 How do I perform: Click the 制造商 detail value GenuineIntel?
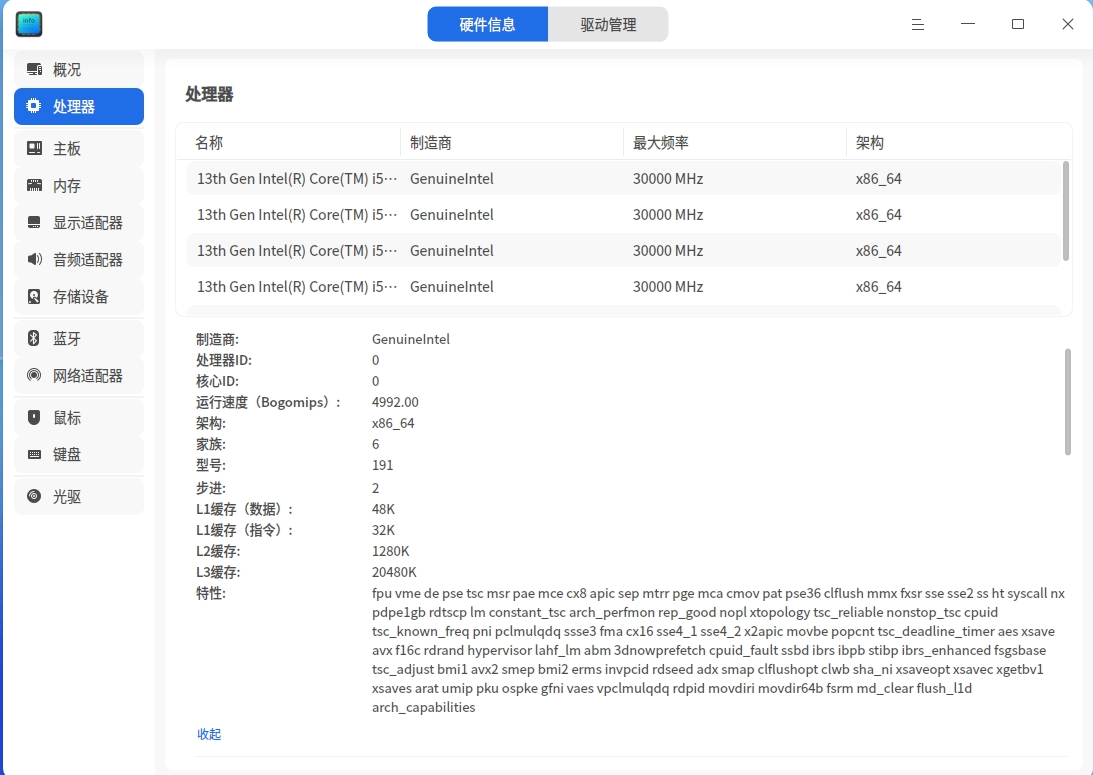tap(411, 339)
